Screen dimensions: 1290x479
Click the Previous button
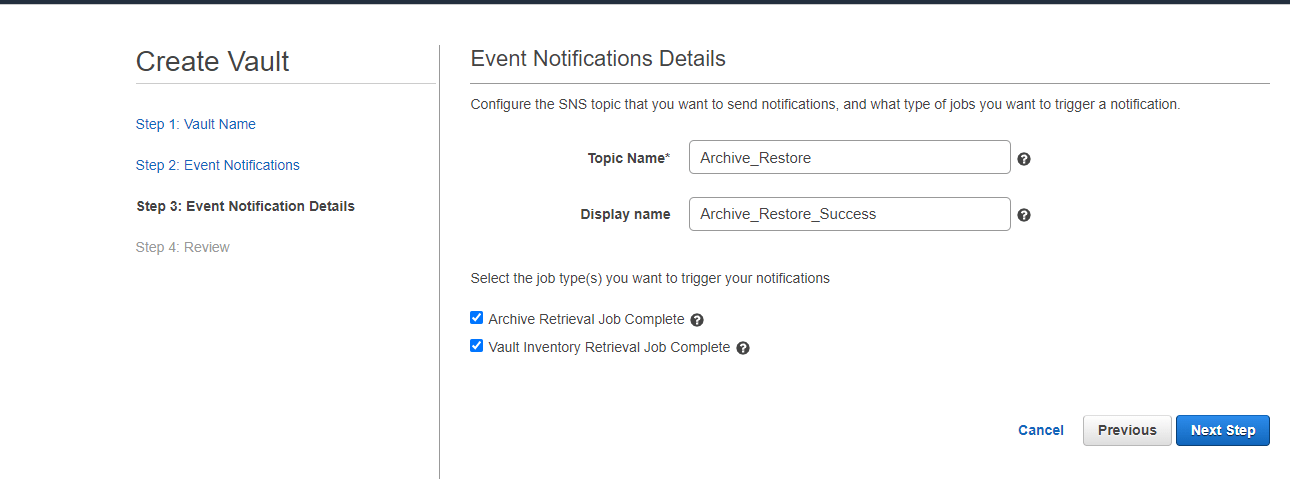click(x=1127, y=430)
